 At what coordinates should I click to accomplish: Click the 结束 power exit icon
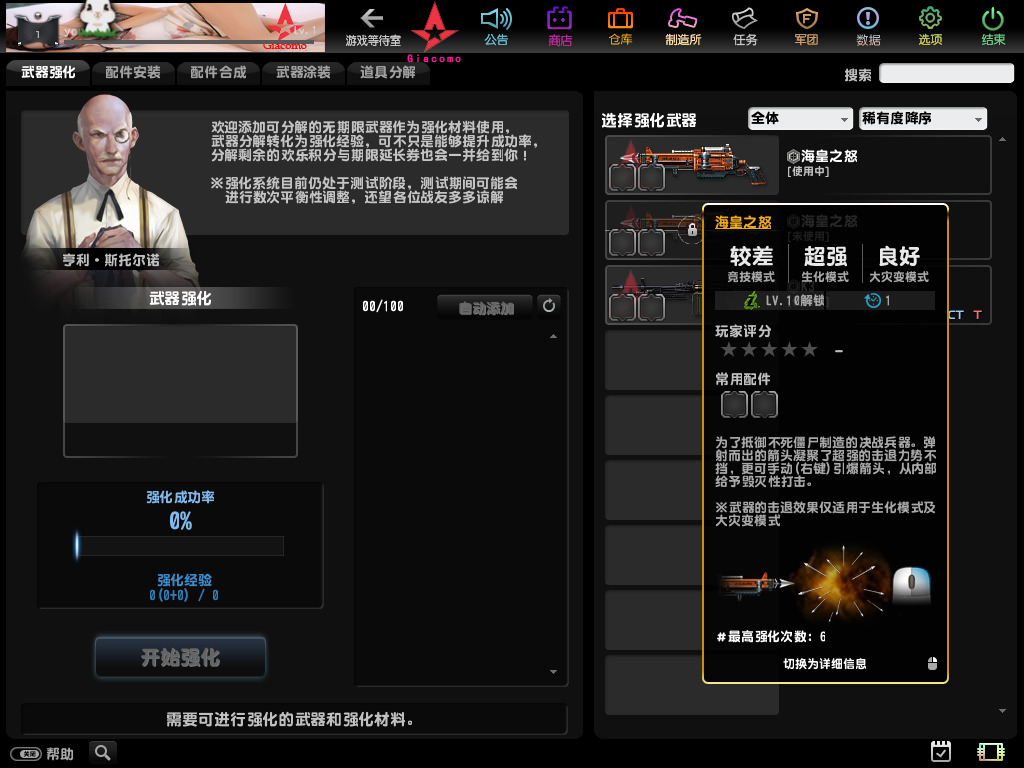pos(993,26)
